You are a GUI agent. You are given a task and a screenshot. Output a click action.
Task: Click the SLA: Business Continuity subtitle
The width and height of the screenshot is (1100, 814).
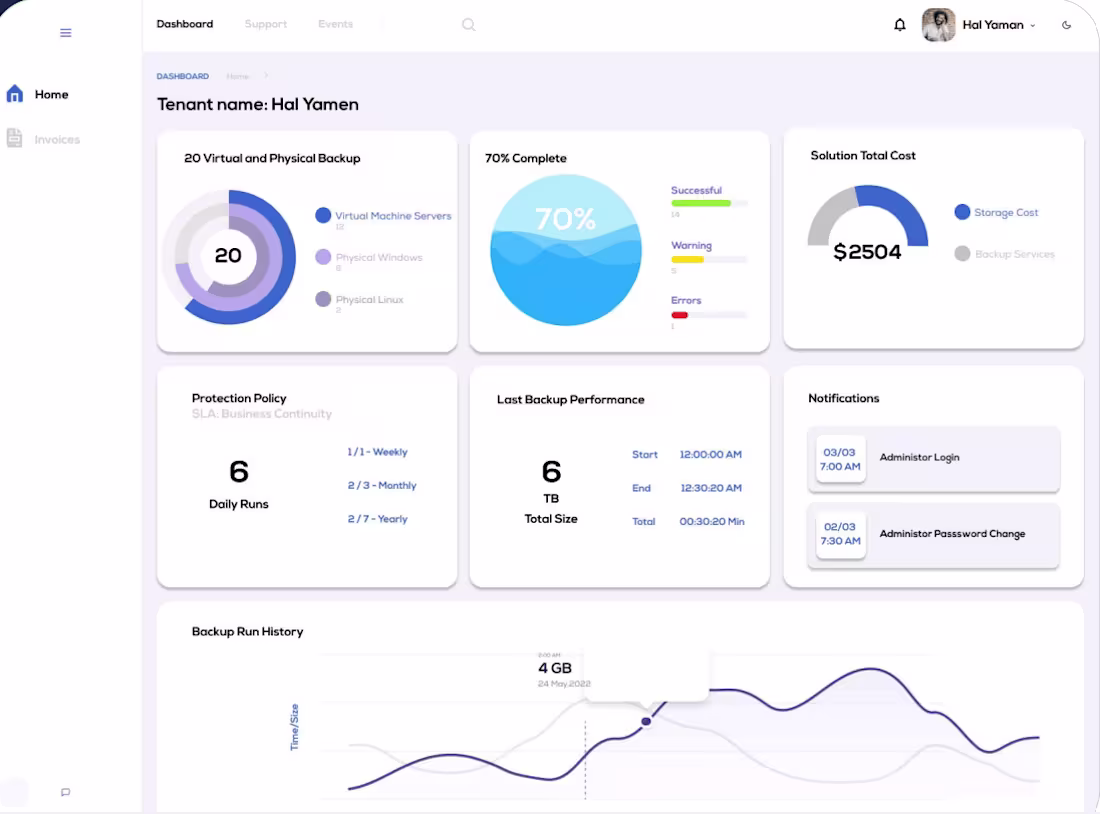click(262, 414)
